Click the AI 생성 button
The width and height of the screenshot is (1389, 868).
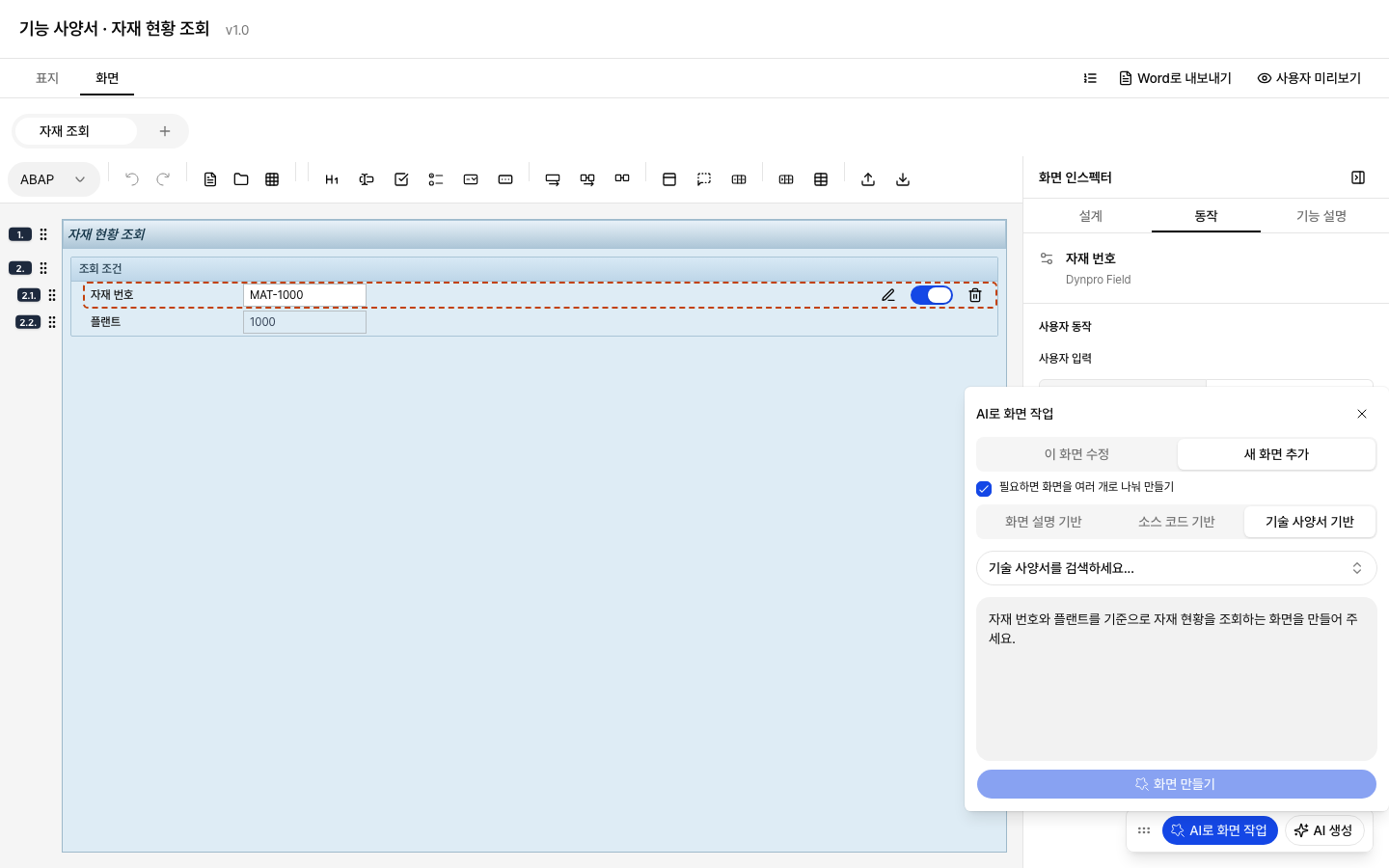coord(1324,830)
